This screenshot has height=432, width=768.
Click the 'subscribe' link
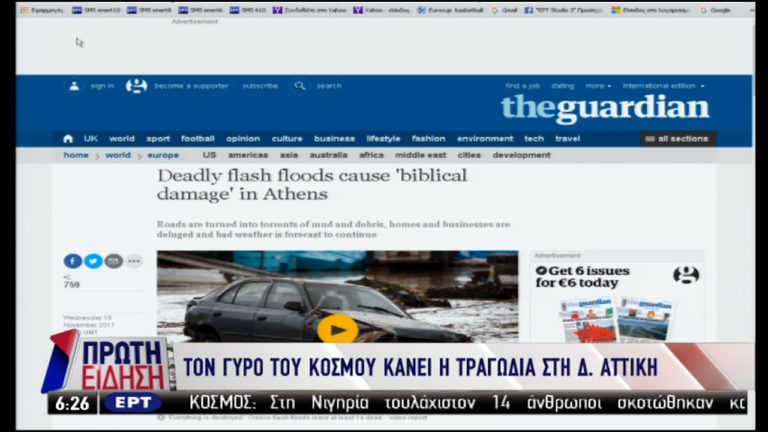tap(260, 86)
